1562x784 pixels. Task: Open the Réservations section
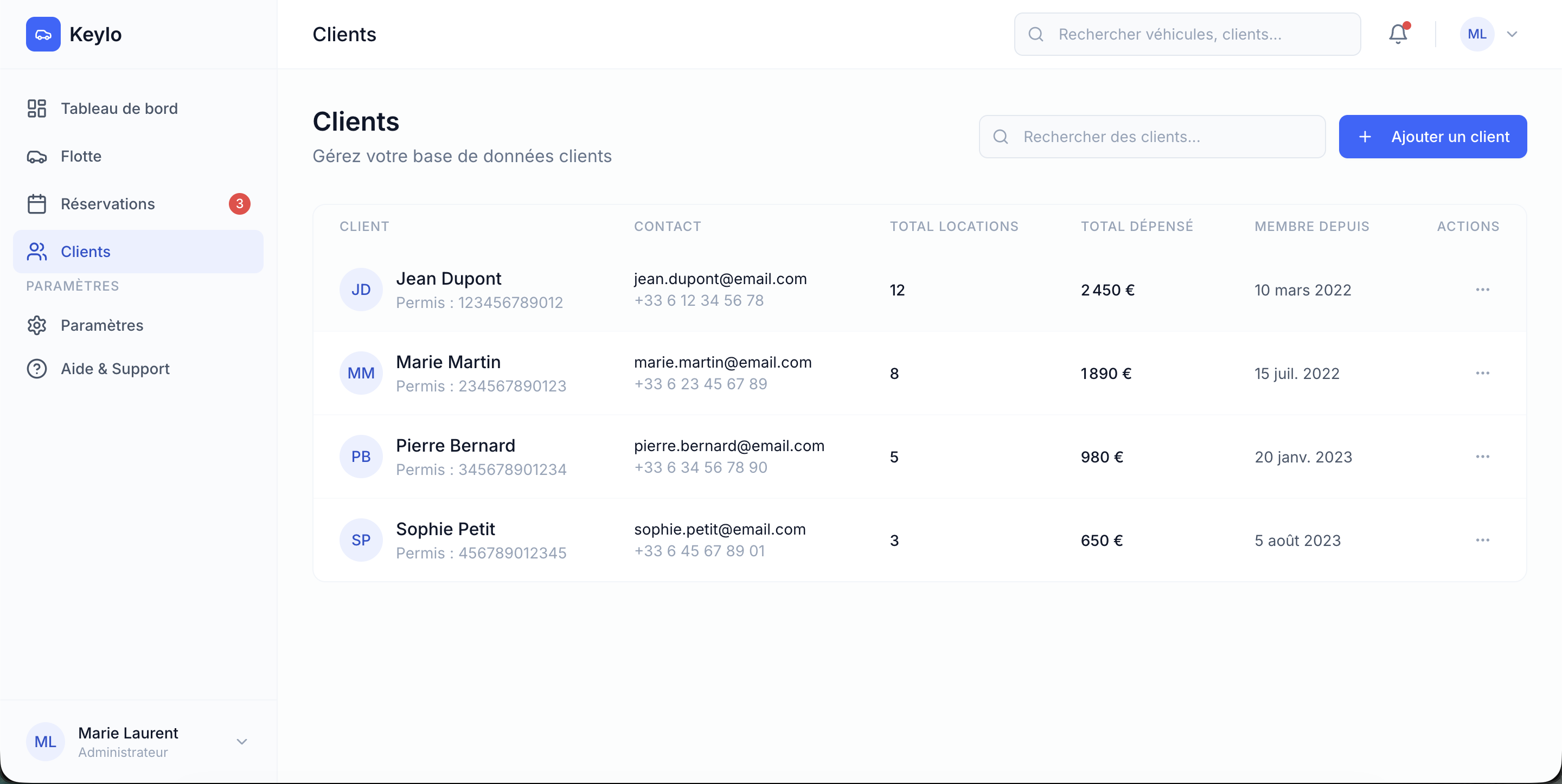(138, 204)
